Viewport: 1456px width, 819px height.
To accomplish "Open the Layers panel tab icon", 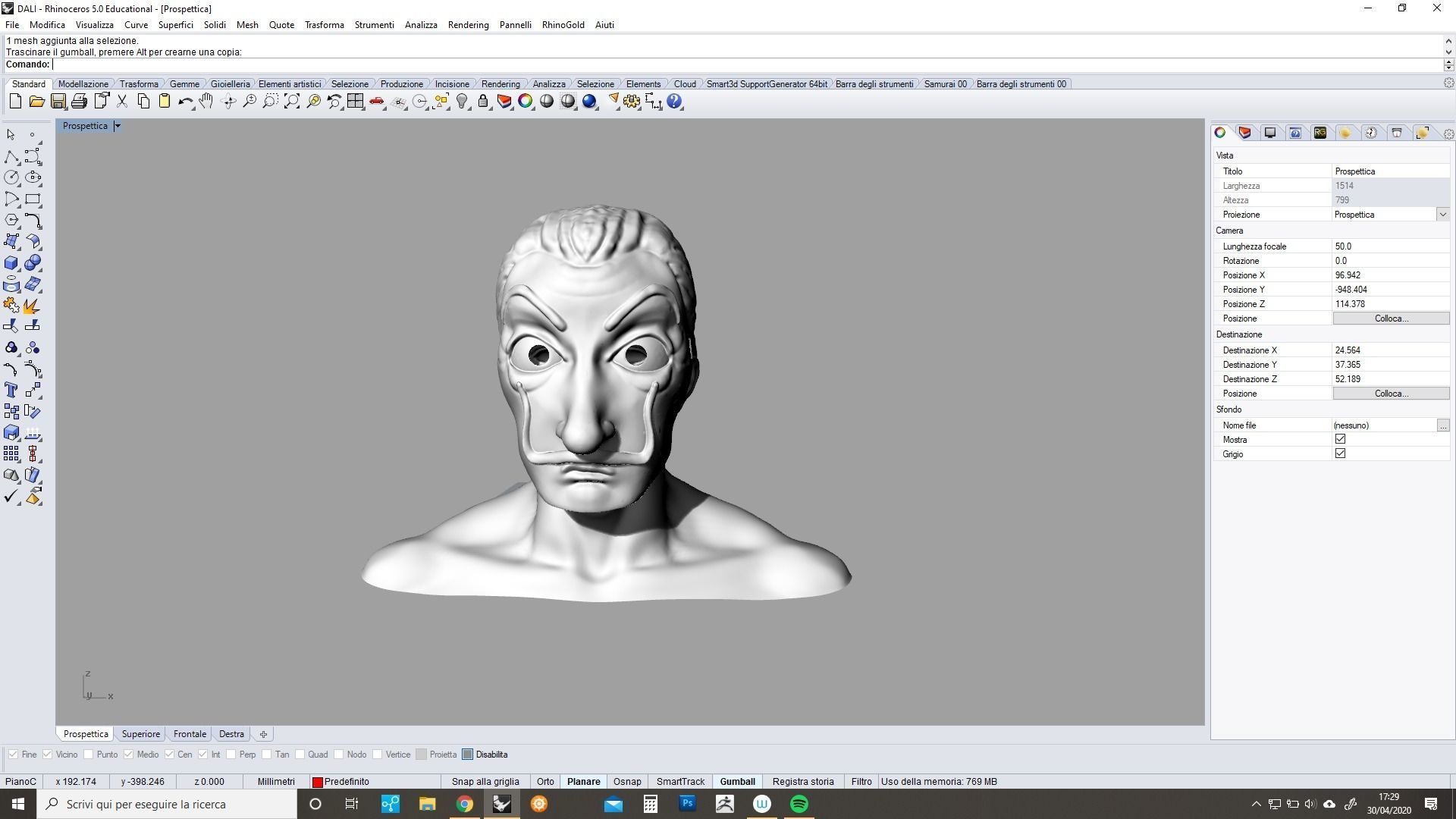I will coord(1245,133).
